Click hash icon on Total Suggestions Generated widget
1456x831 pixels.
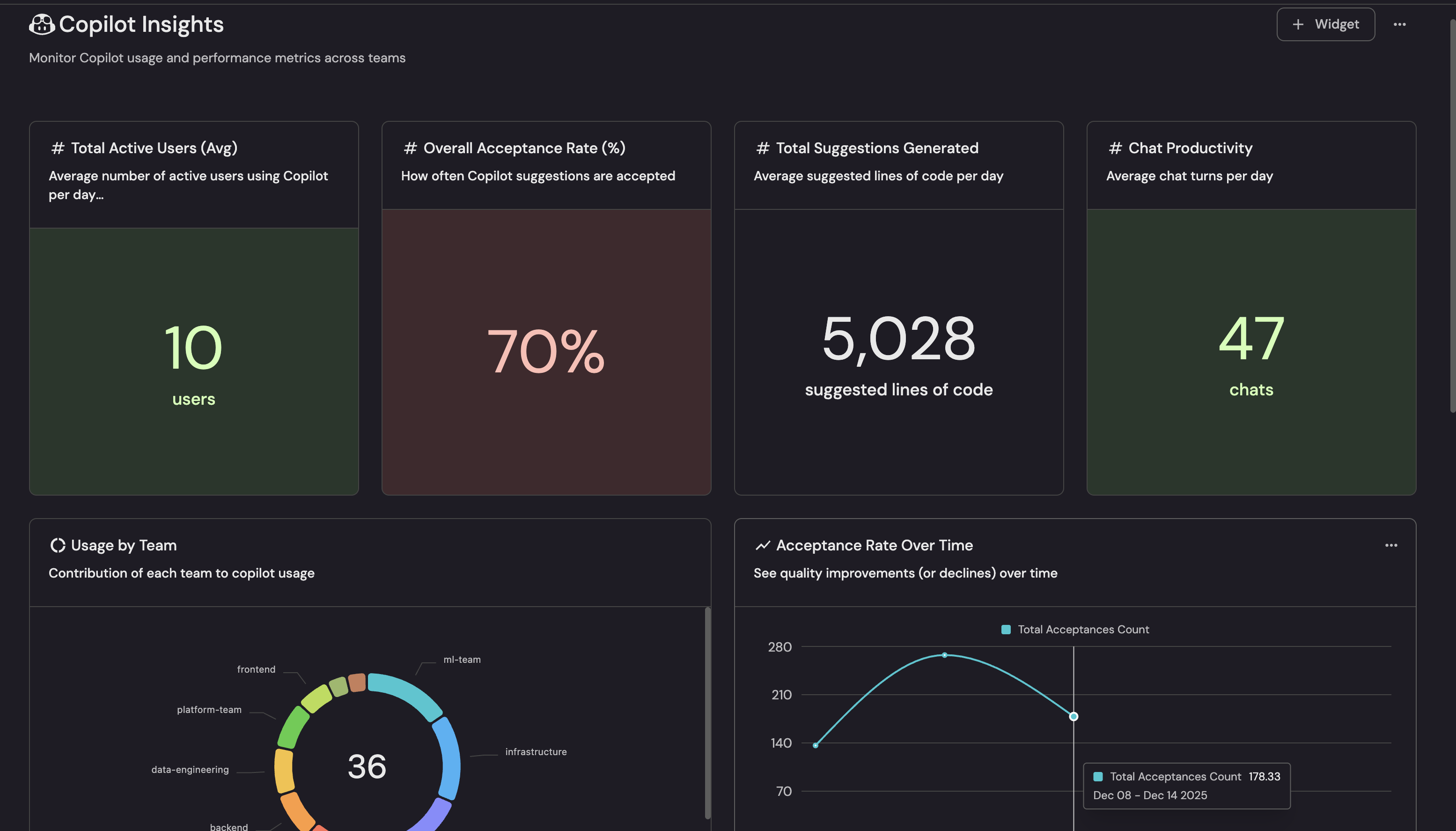click(763, 148)
